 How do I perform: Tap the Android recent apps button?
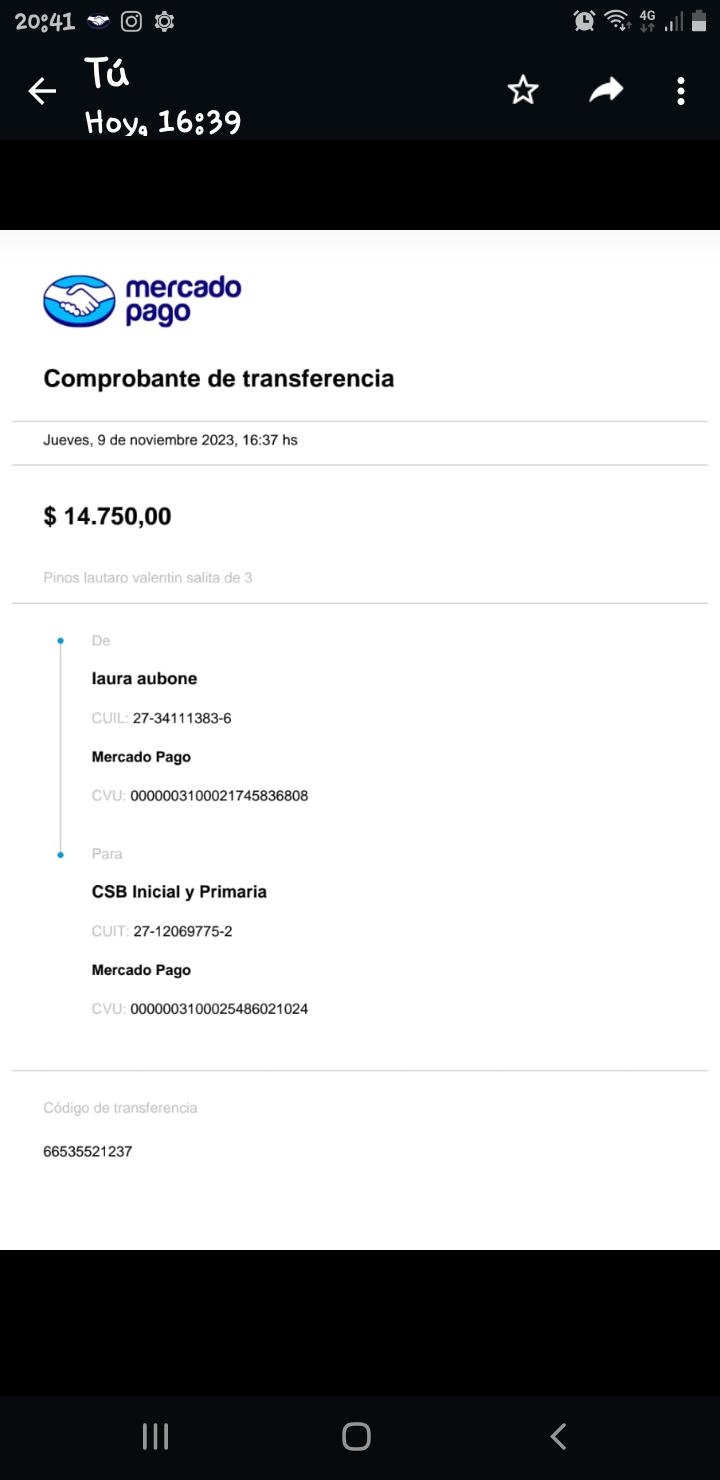(x=155, y=1437)
